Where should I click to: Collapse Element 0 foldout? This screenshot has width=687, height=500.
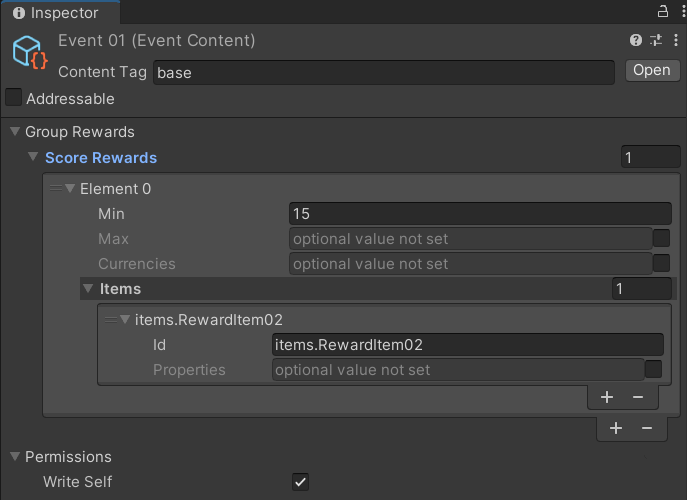70,189
